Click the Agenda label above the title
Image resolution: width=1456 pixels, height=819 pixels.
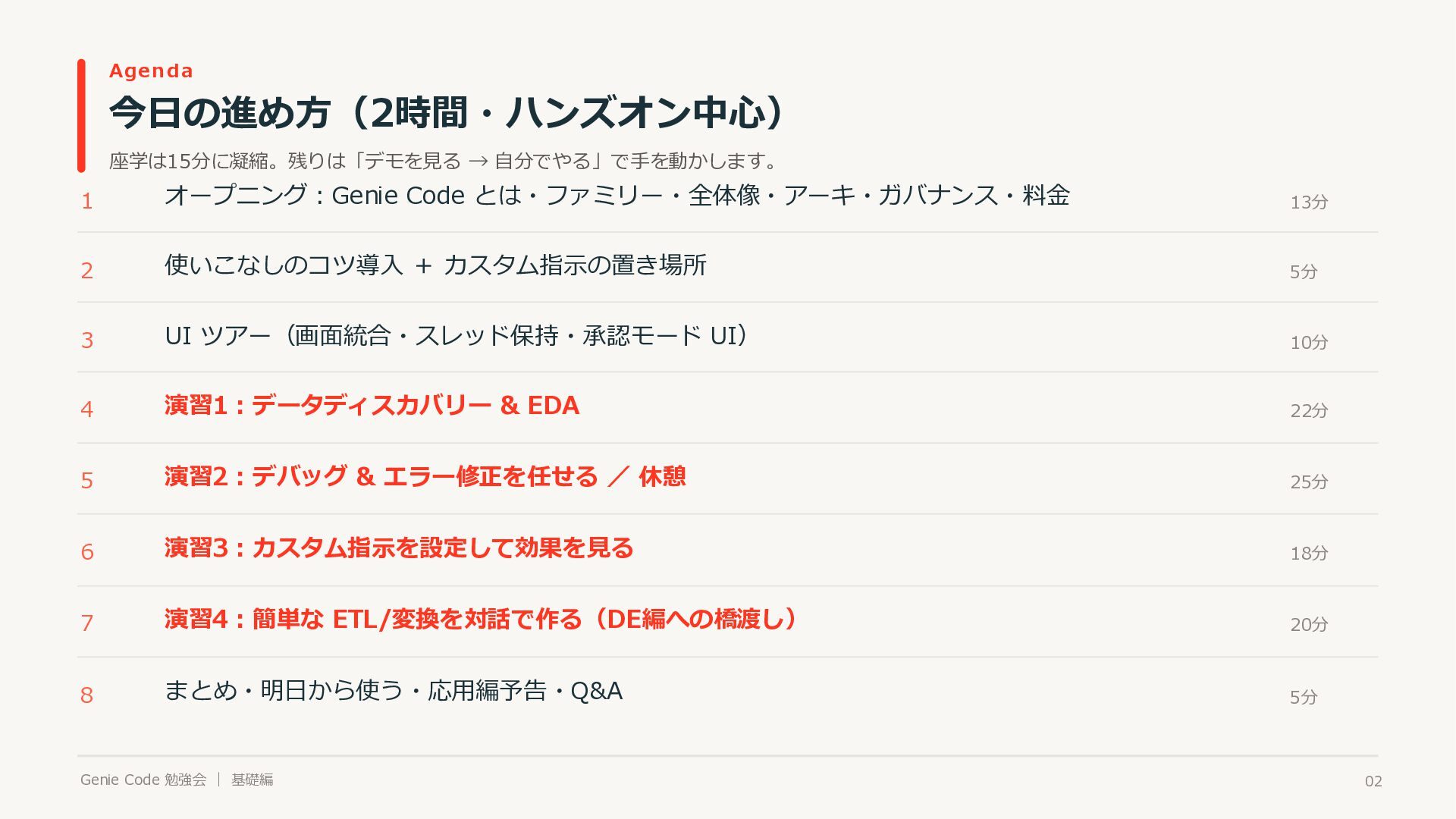(x=151, y=71)
